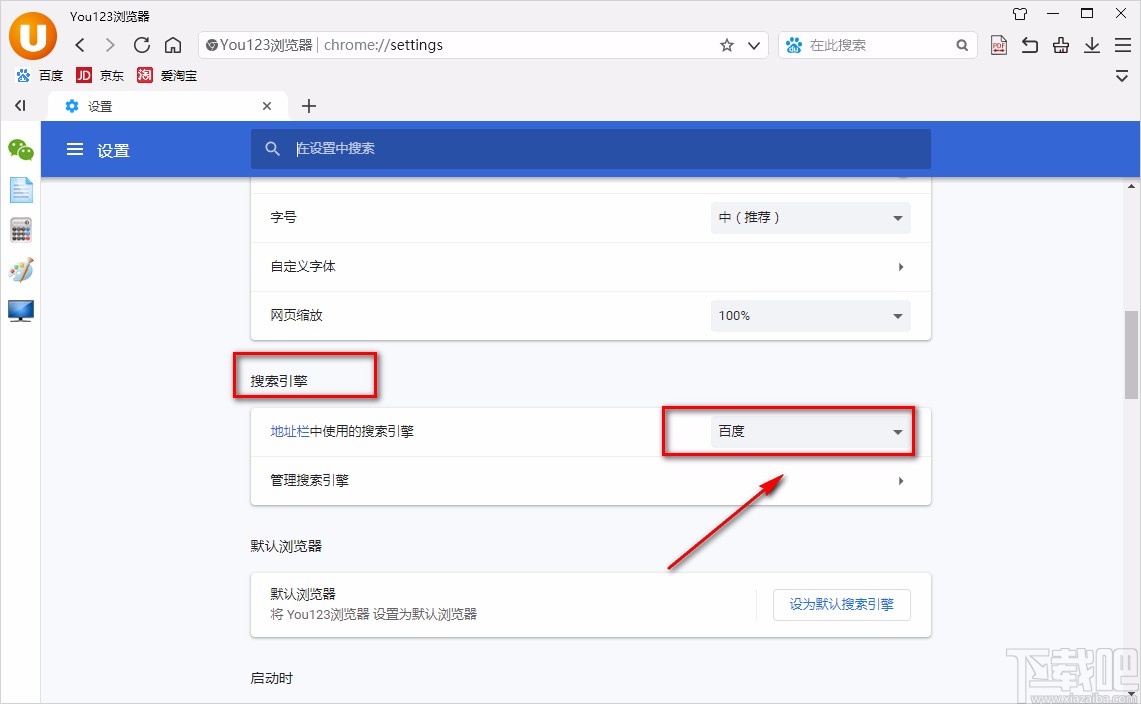The height and width of the screenshot is (704, 1141).
Task: Go to the browser home page
Action: (172, 45)
